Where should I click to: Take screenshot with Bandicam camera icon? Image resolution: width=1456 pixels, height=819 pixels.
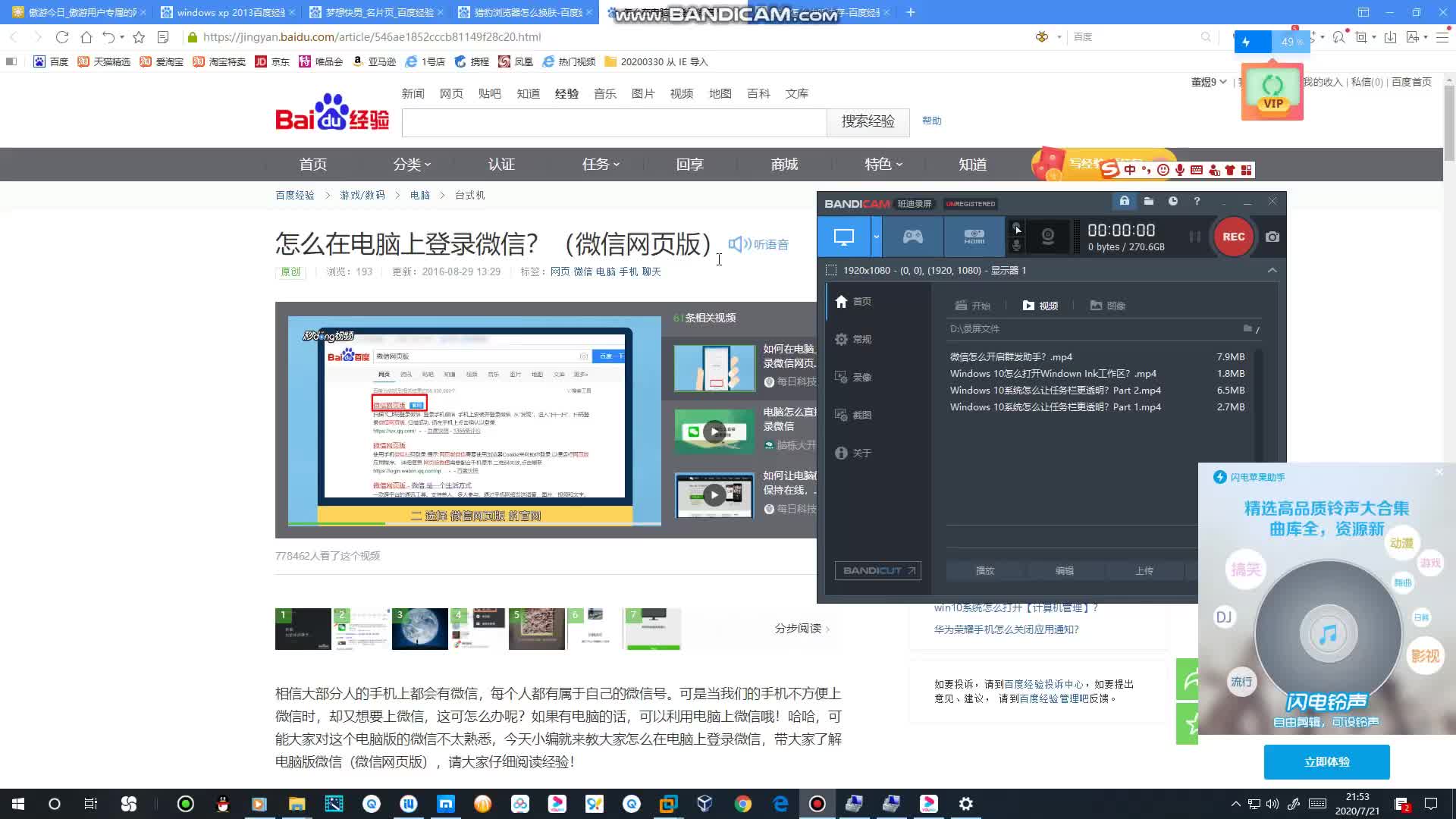pyautogui.click(x=1272, y=237)
